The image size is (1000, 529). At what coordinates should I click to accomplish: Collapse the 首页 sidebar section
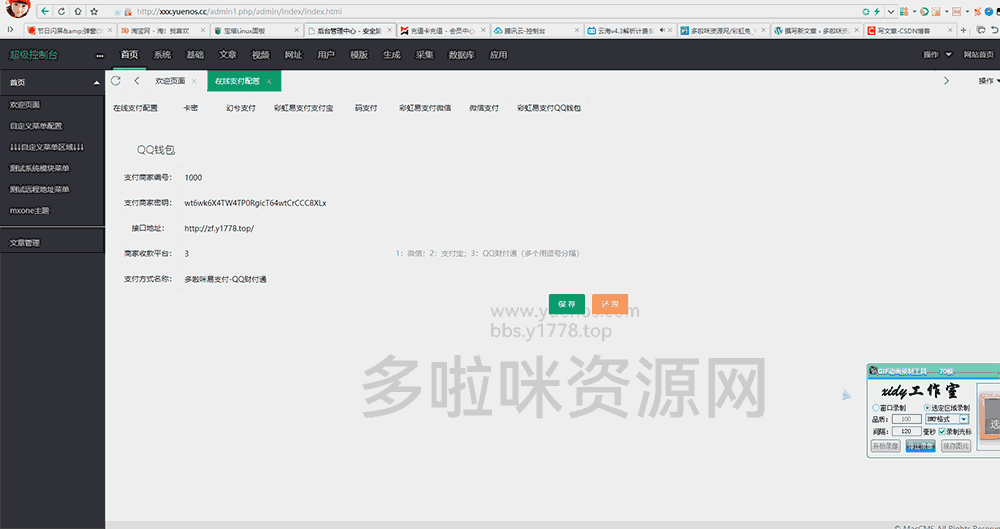point(52,82)
